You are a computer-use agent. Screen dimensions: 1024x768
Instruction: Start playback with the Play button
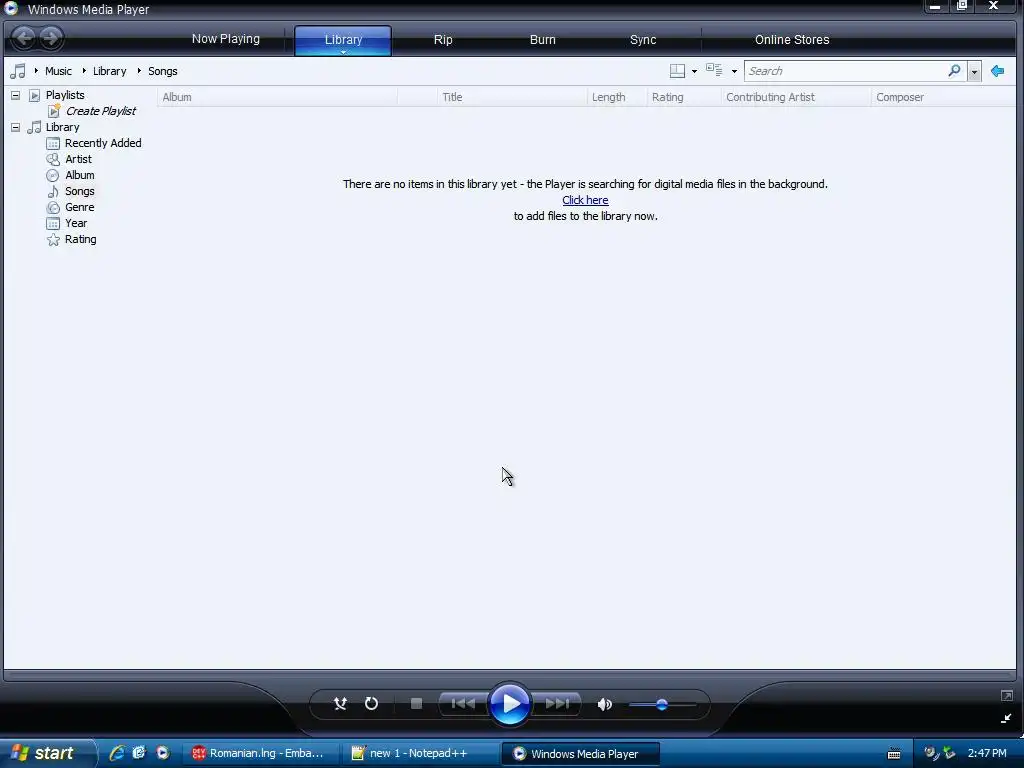pyautogui.click(x=509, y=703)
